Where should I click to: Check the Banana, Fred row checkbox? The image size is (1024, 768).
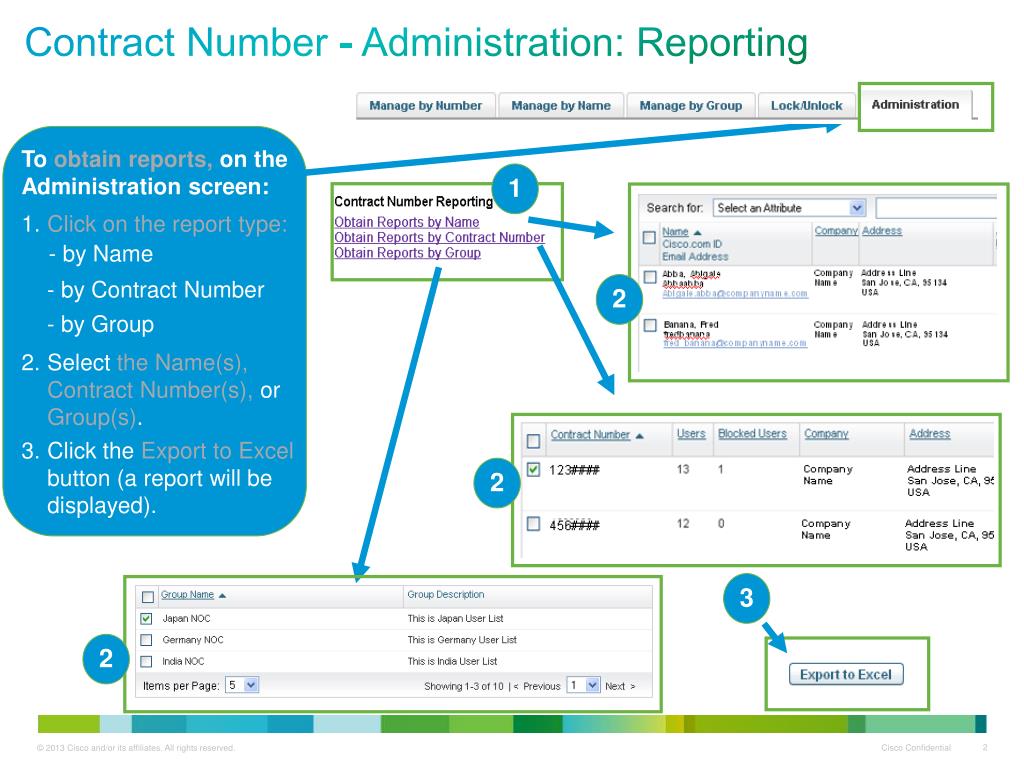[x=650, y=325]
